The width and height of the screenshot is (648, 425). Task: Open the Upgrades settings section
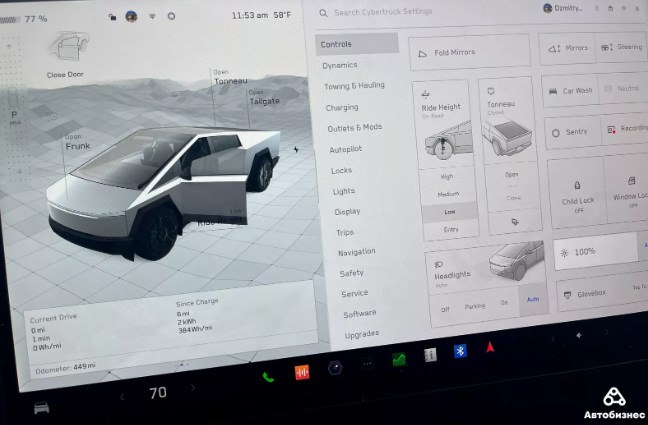tap(362, 334)
